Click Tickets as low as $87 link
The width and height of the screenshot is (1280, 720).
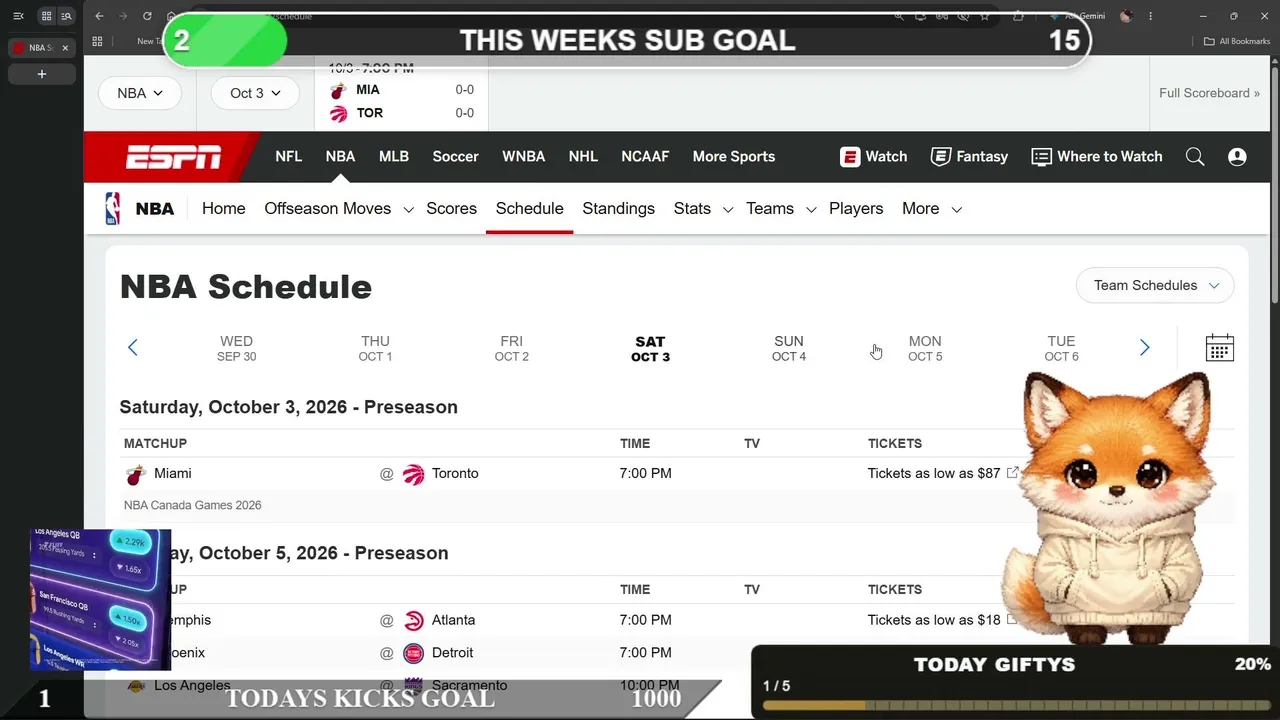click(x=934, y=473)
